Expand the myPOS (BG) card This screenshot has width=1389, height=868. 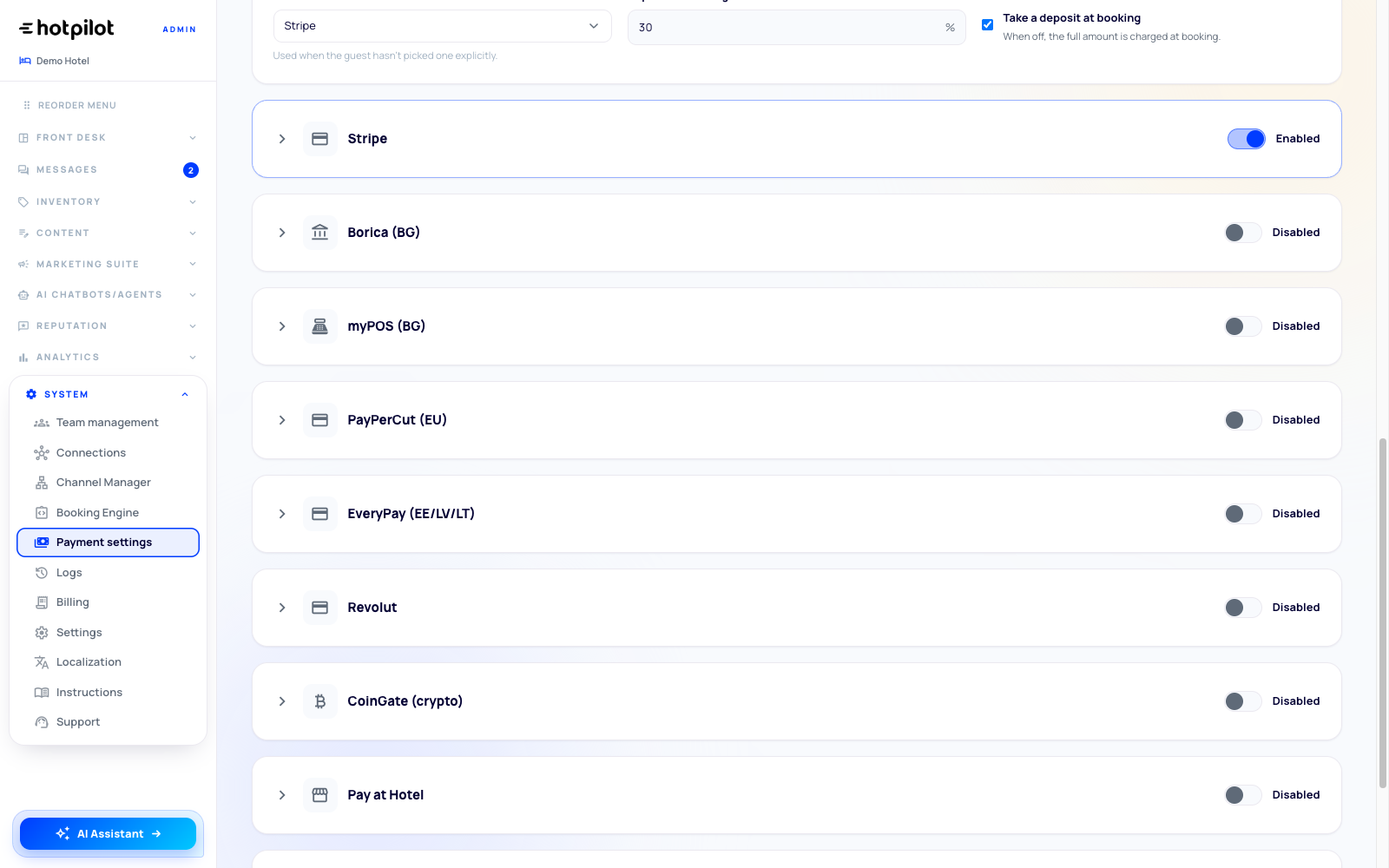coord(282,326)
